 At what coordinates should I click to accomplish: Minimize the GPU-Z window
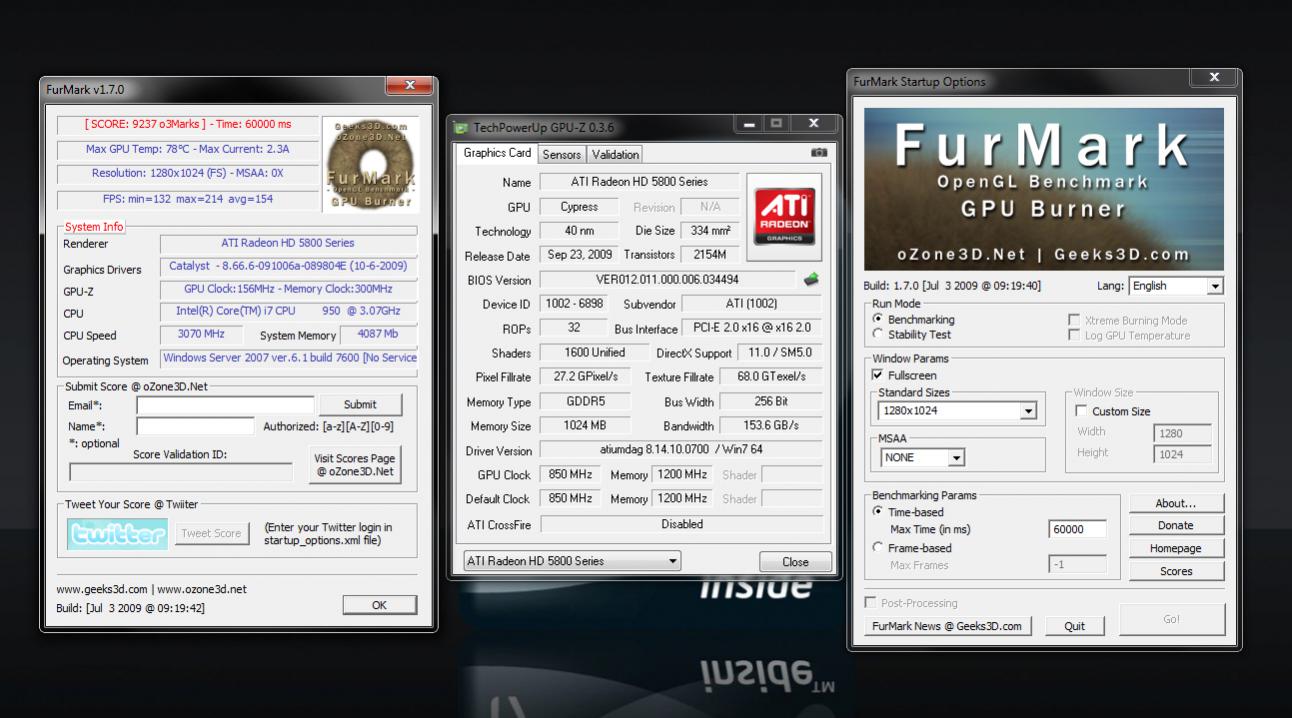(749, 124)
